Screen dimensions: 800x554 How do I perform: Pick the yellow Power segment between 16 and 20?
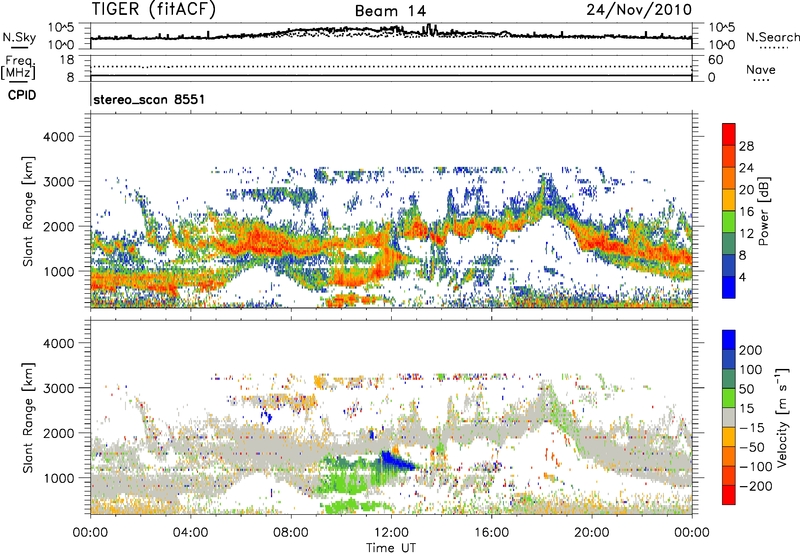coord(729,200)
